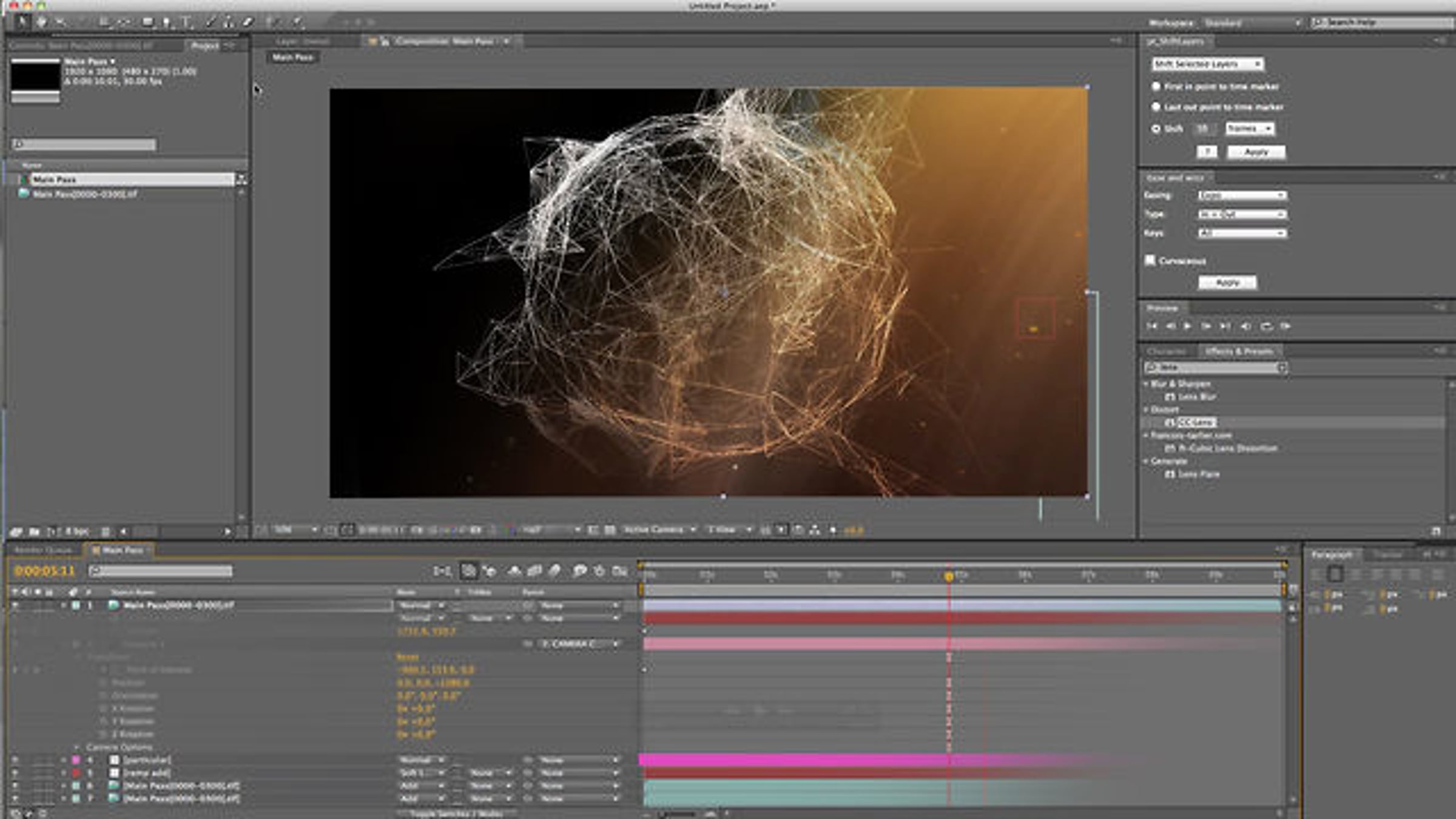The height and width of the screenshot is (819, 1456).
Task: Select the Shift radio option
Action: click(x=1156, y=129)
